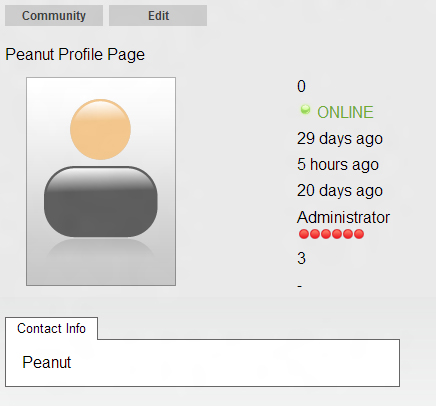
Task: Click the 0 value above ONLINE
Action: pos(301,86)
